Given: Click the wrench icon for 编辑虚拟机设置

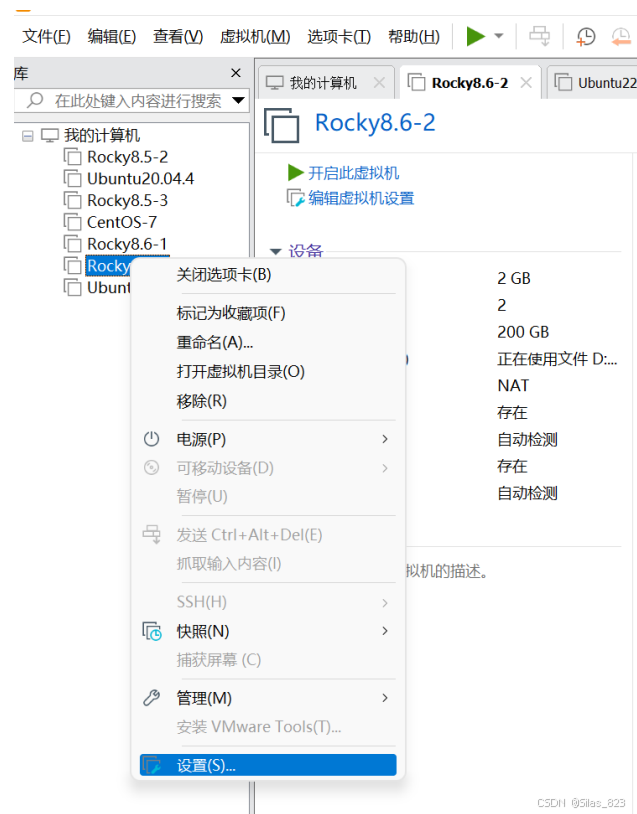Looking at the screenshot, I should tap(295, 198).
